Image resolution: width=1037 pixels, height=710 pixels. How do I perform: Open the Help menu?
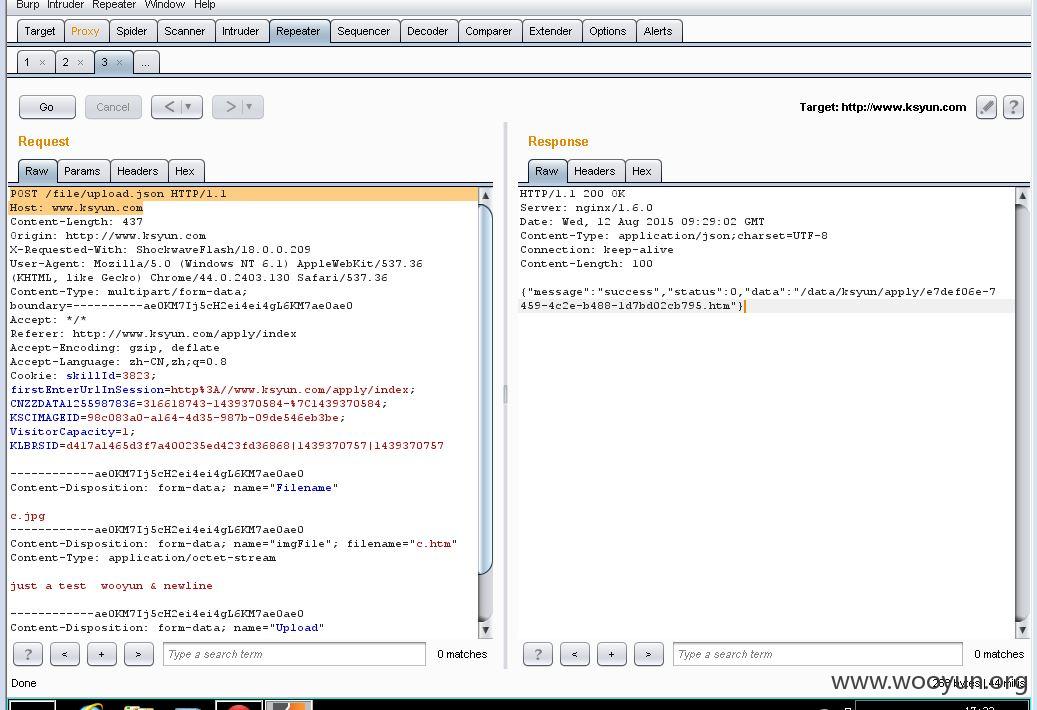point(204,5)
